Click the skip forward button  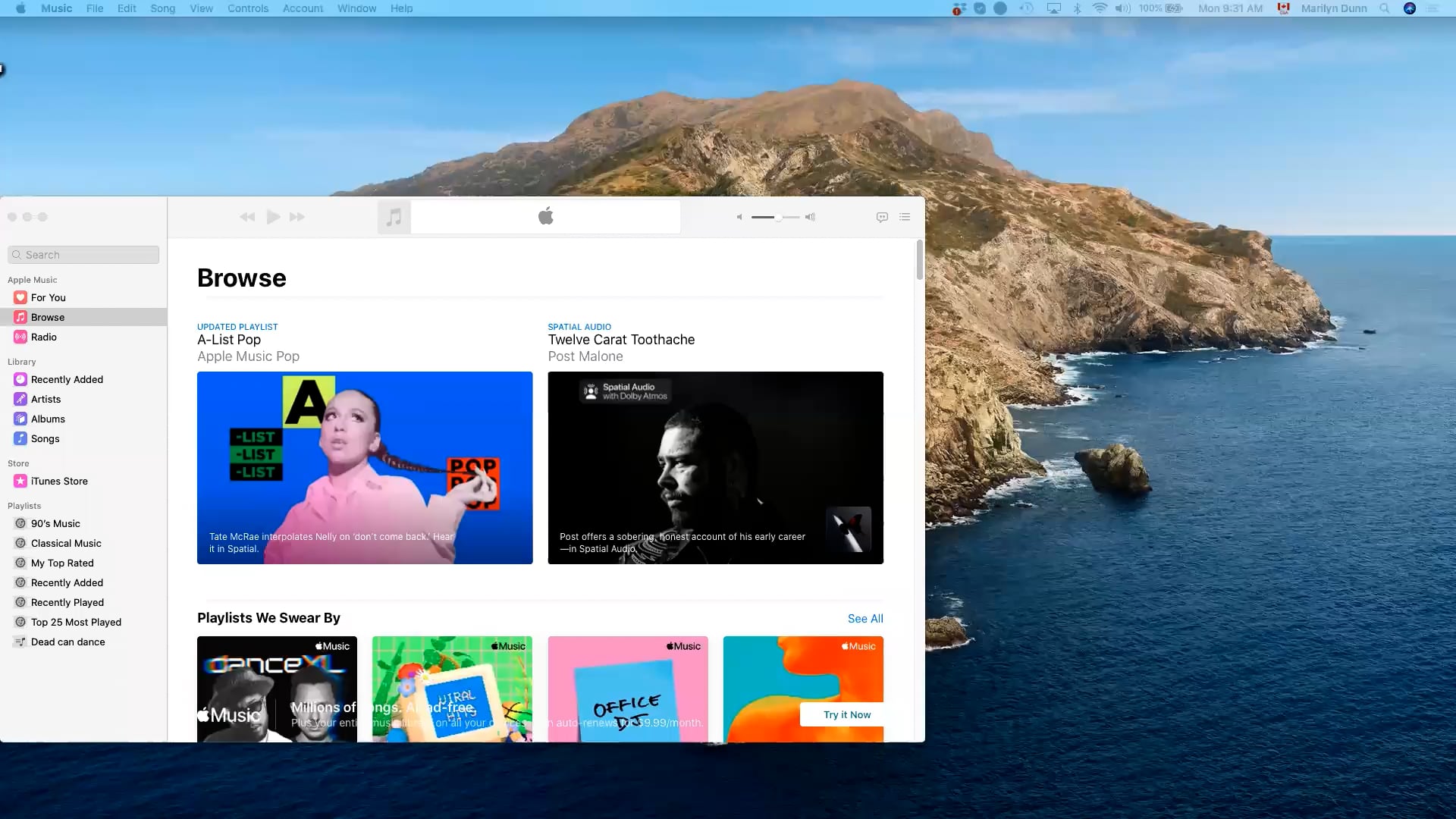pos(297,217)
